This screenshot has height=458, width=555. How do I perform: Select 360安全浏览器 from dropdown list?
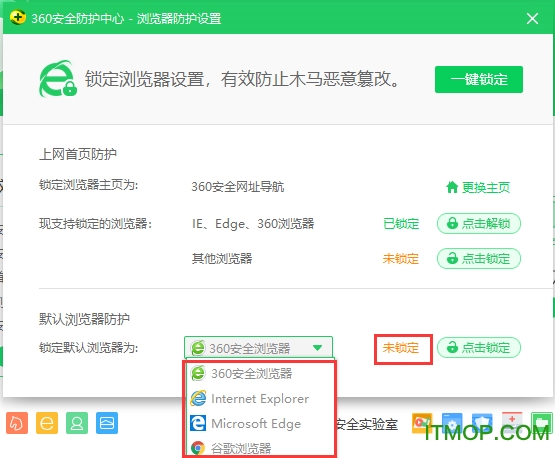259,373
